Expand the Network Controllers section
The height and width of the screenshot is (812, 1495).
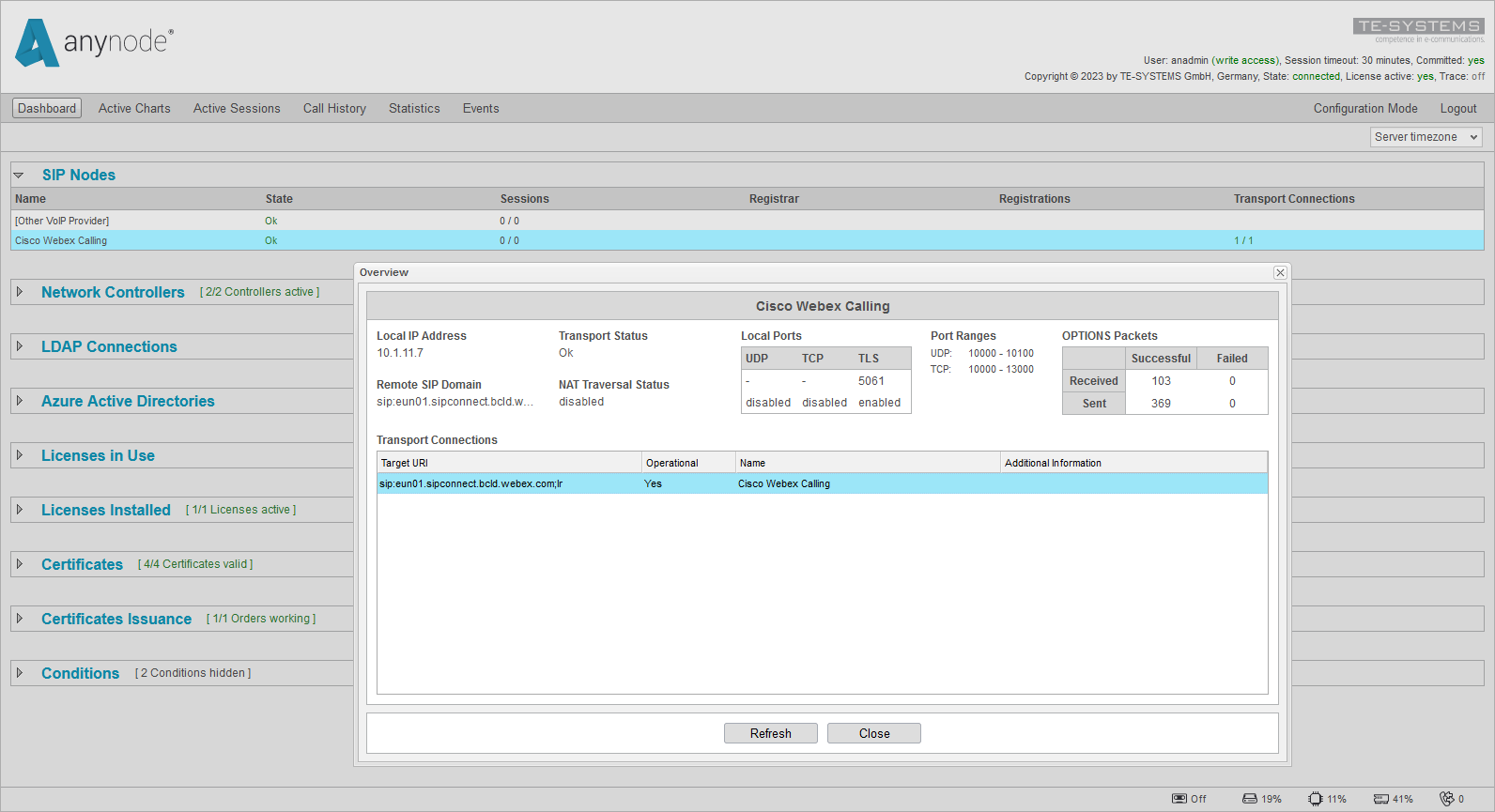tap(20, 292)
